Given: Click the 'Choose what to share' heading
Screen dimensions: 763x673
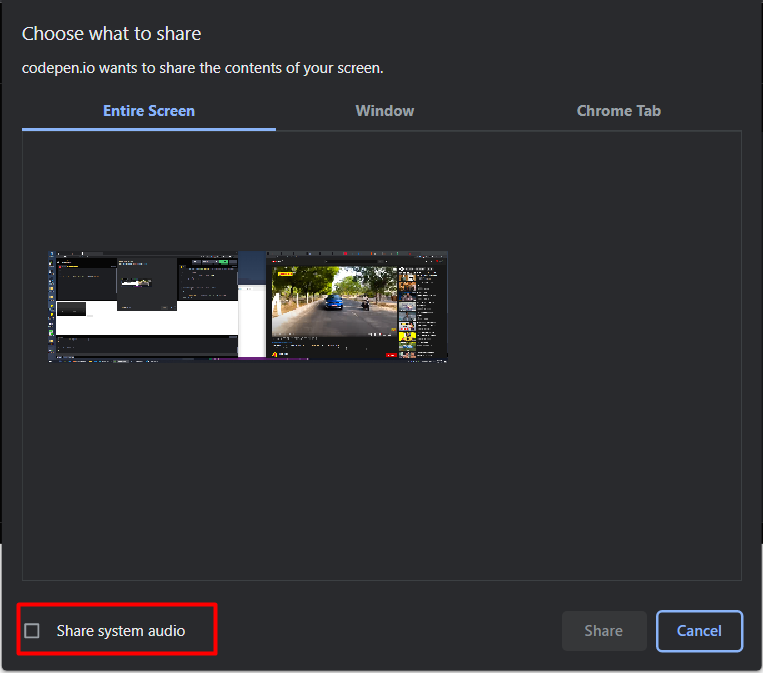Looking at the screenshot, I should 112,34.
